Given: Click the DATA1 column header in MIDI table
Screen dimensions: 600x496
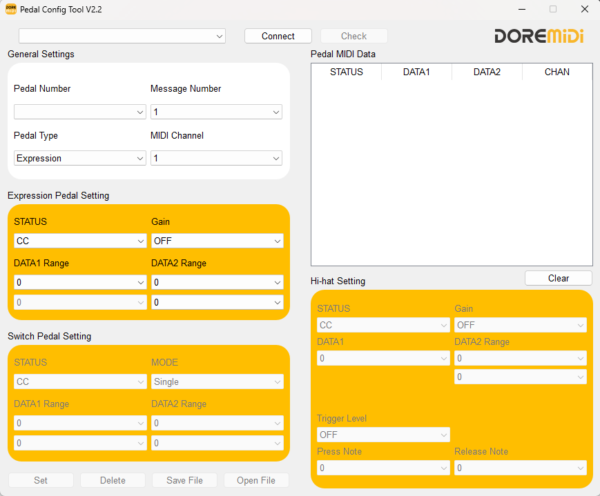Looking at the screenshot, I should pos(416,72).
